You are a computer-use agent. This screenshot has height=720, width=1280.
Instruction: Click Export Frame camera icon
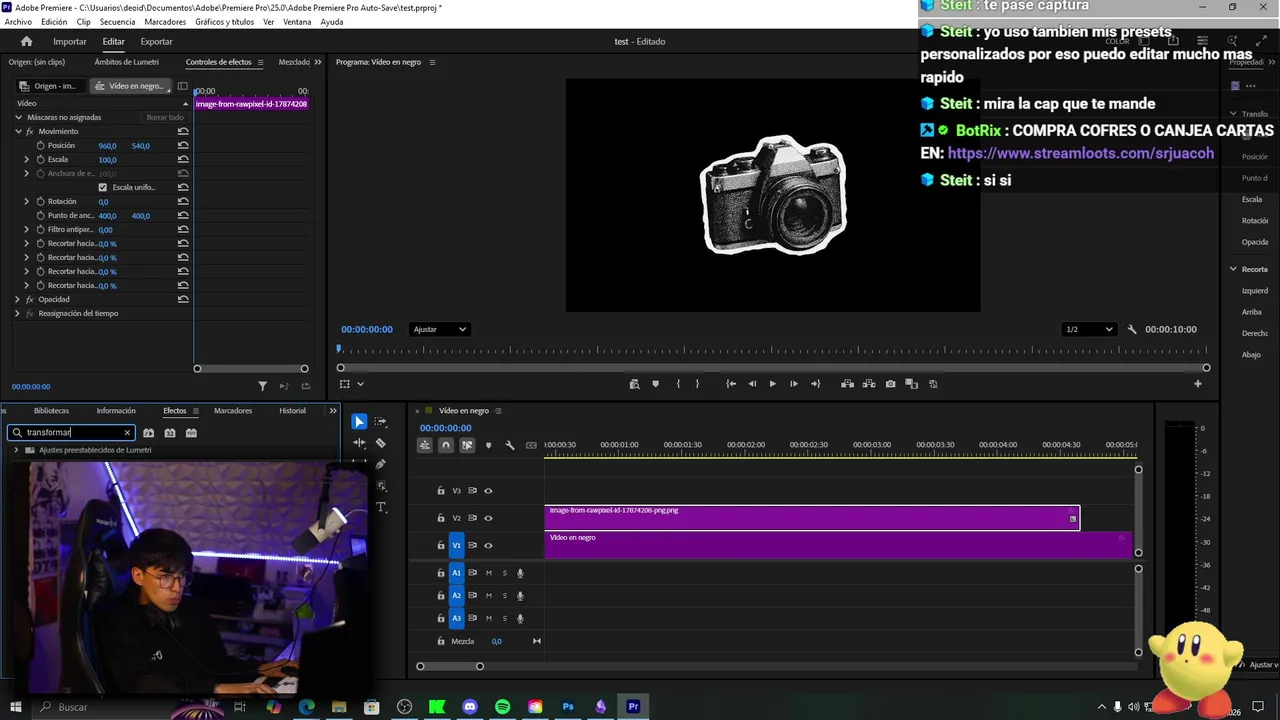pyautogui.click(x=890, y=384)
